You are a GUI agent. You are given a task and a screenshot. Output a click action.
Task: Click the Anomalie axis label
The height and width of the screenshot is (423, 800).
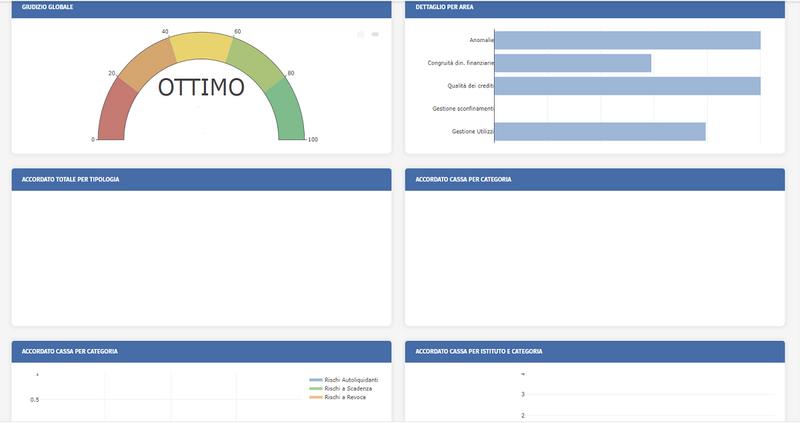tap(481, 40)
